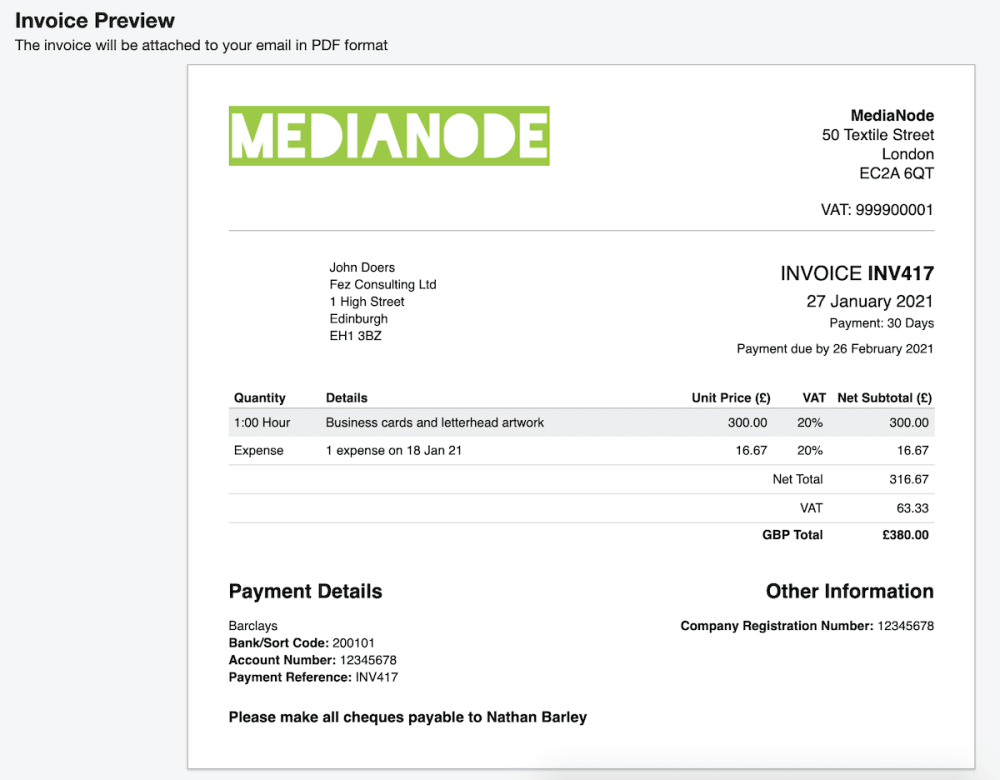Click the invoice date 27 January 2021

click(x=870, y=301)
